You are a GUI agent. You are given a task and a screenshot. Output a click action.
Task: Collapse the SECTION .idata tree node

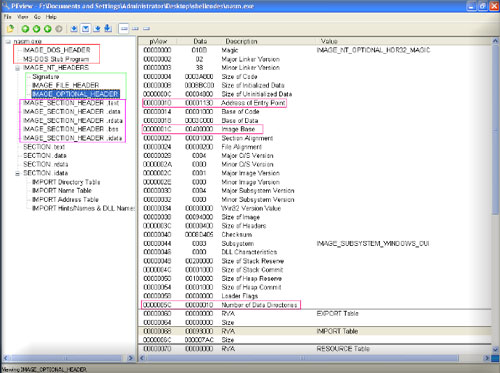tap(17, 173)
